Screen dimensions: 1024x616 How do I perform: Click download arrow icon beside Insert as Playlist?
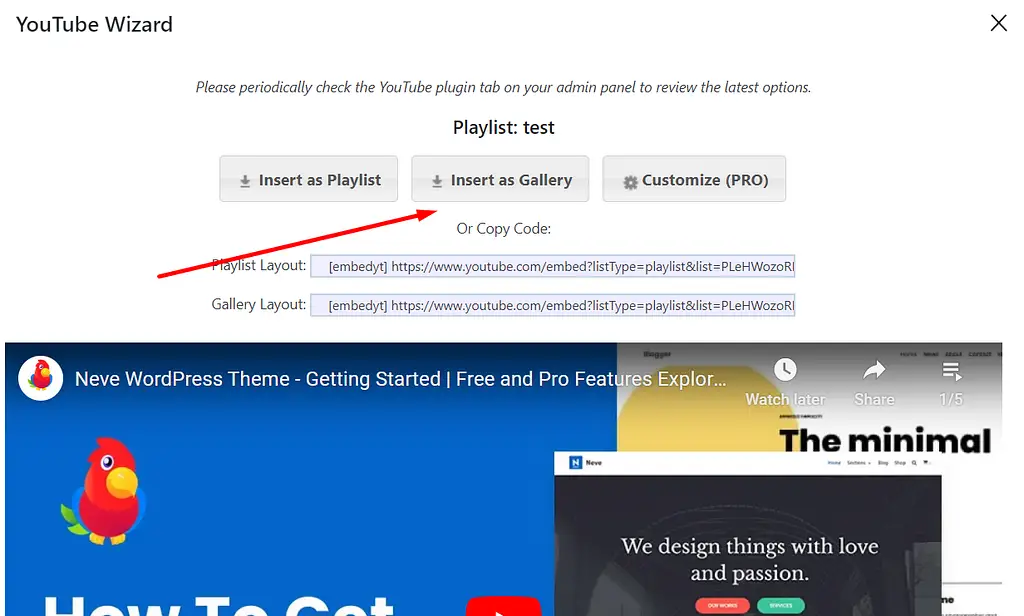click(x=245, y=181)
